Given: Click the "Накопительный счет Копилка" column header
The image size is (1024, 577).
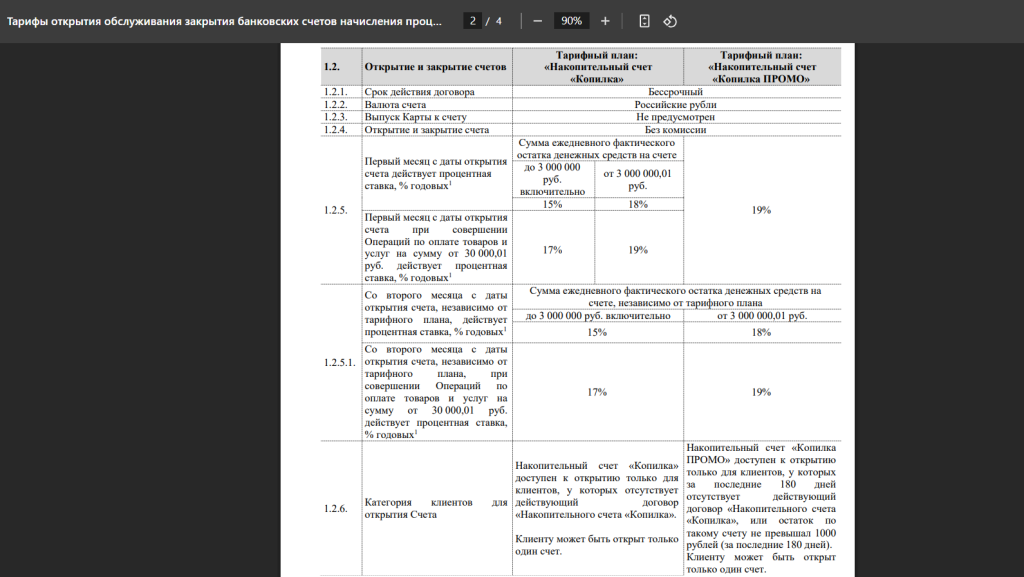Looking at the screenshot, I should click(597, 66).
